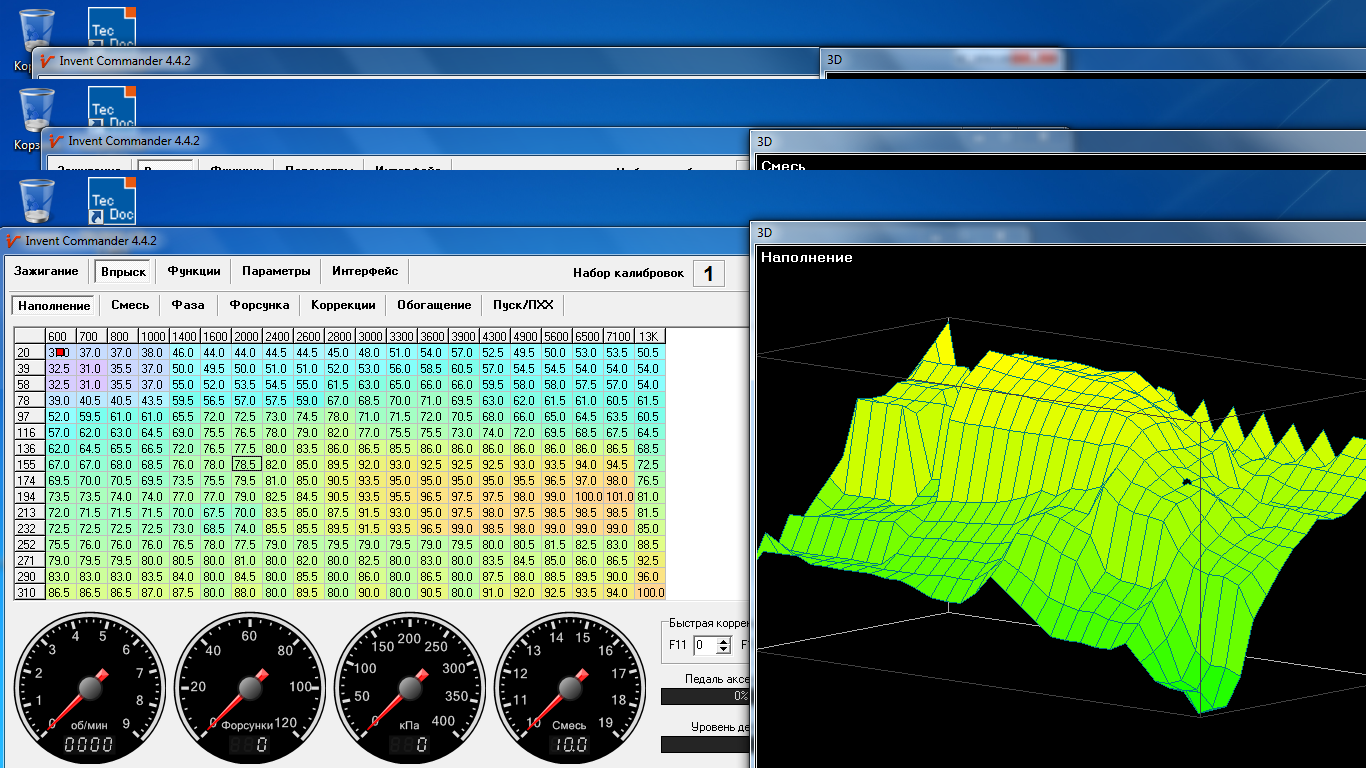The image size is (1366, 768).
Task: Select the lowest Tec Doc desktop shortcut
Action: click(x=111, y=199)
